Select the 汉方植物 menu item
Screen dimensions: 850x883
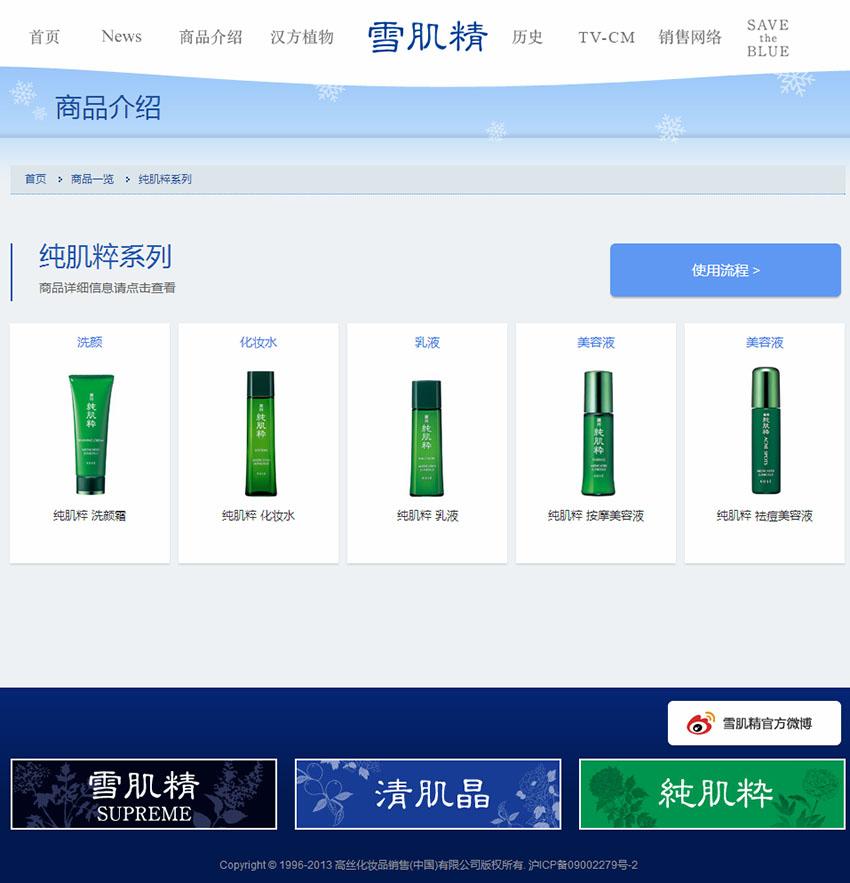[302, 37]
